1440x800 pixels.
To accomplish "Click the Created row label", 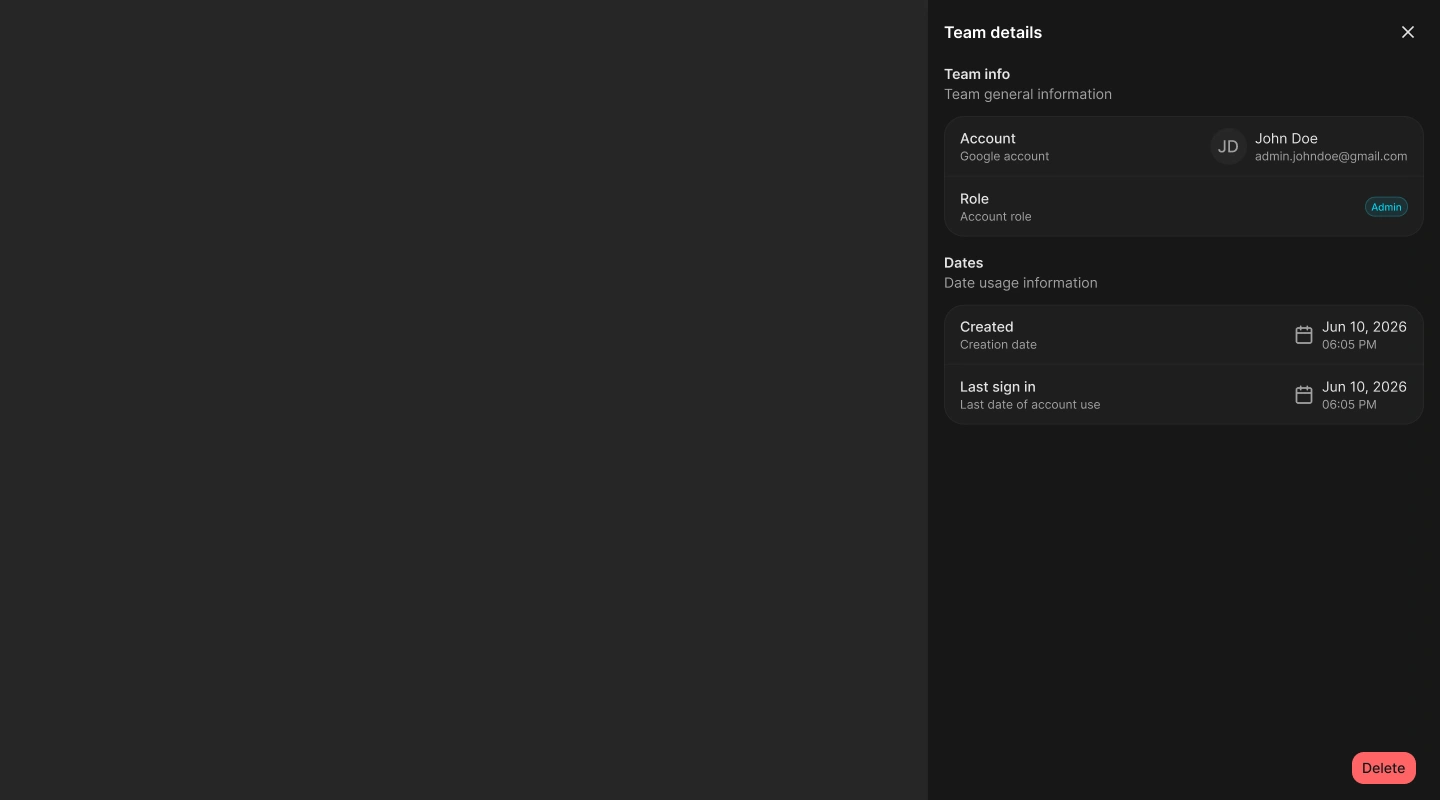I will (987, 326).
